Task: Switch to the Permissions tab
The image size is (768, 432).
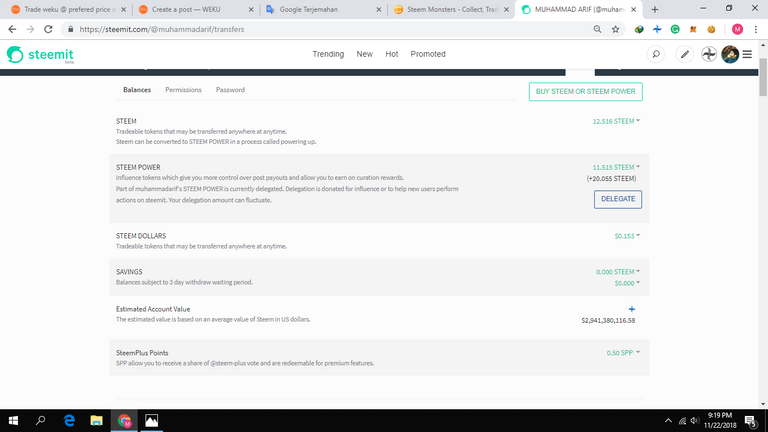Action: (183, 90)
